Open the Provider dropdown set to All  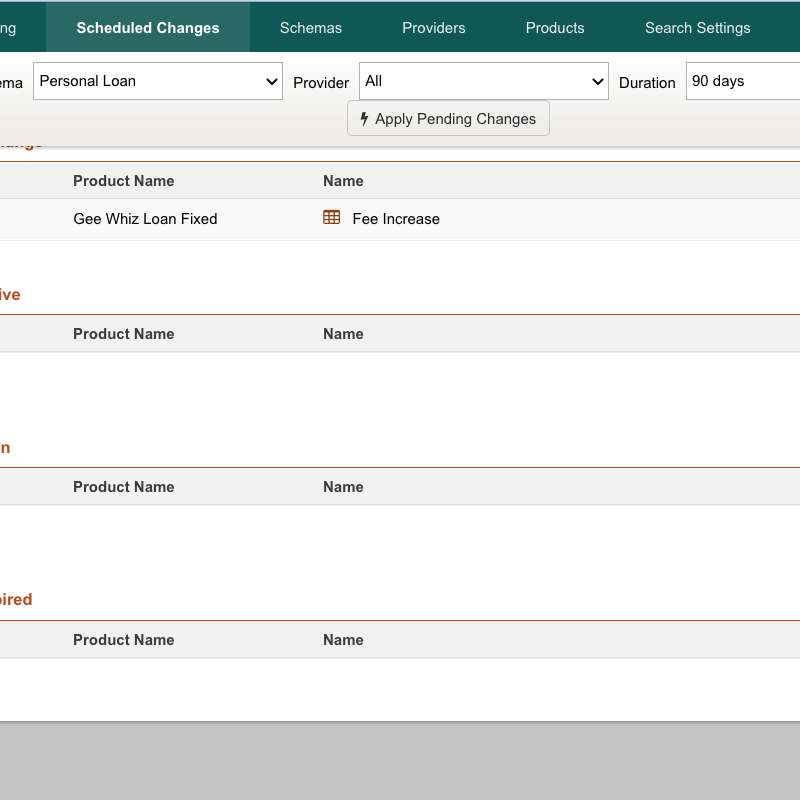coord(484,81)
